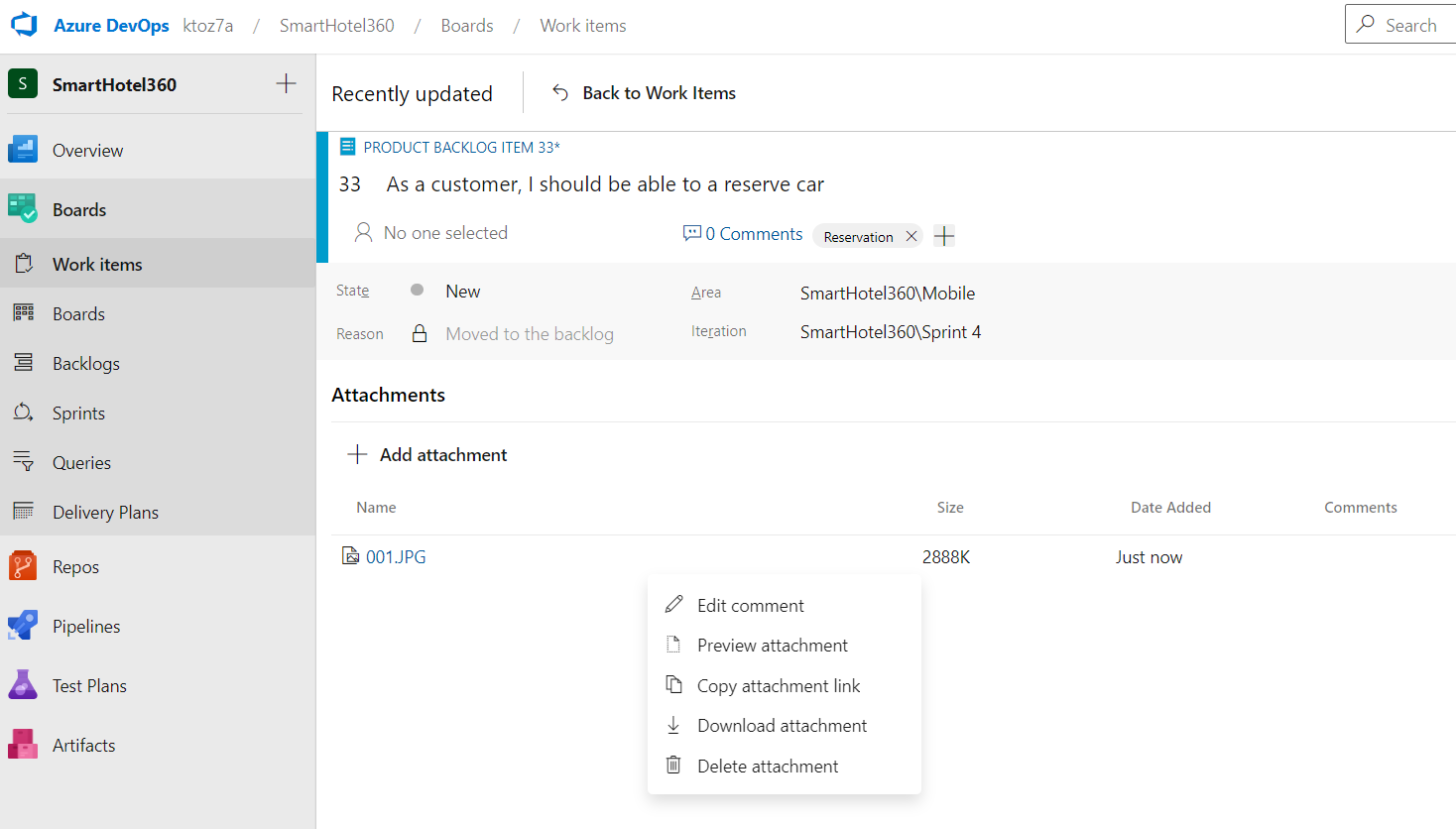This screenshot has height=829, width=1456.
Task: Select Copy attachment link option
Action: point(778,685)
